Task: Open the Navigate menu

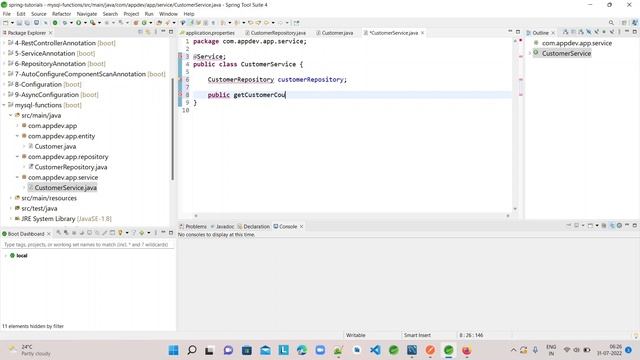Action: pyautogui.click(x=87, y=14)
